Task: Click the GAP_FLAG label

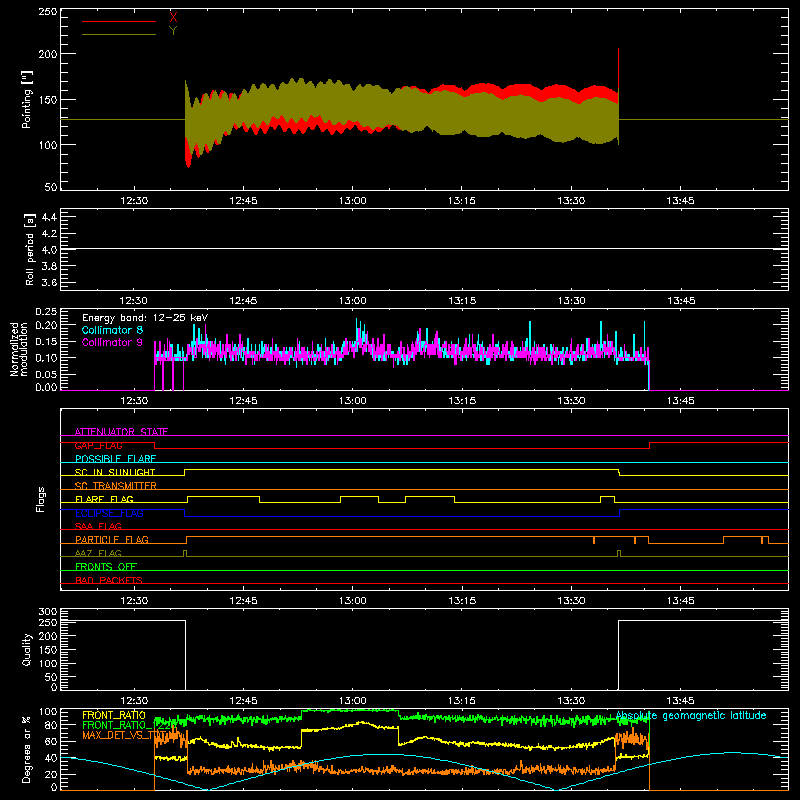Action: [98, 445]
